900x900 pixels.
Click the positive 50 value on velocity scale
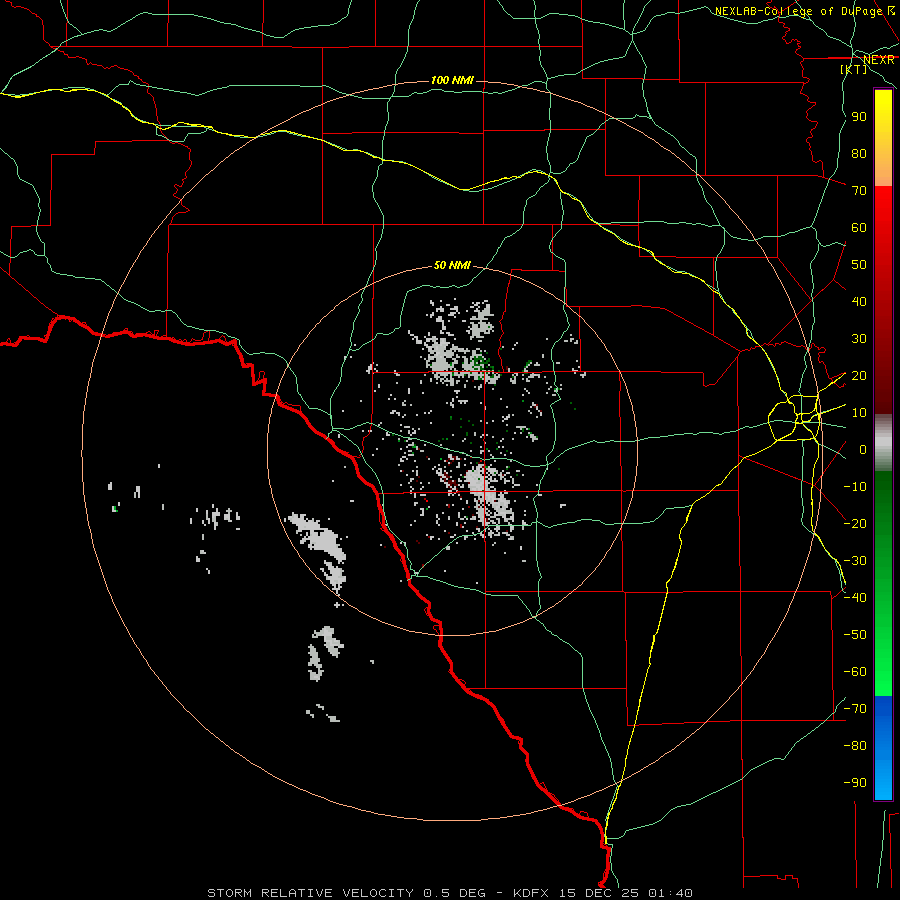pos(859,265)
